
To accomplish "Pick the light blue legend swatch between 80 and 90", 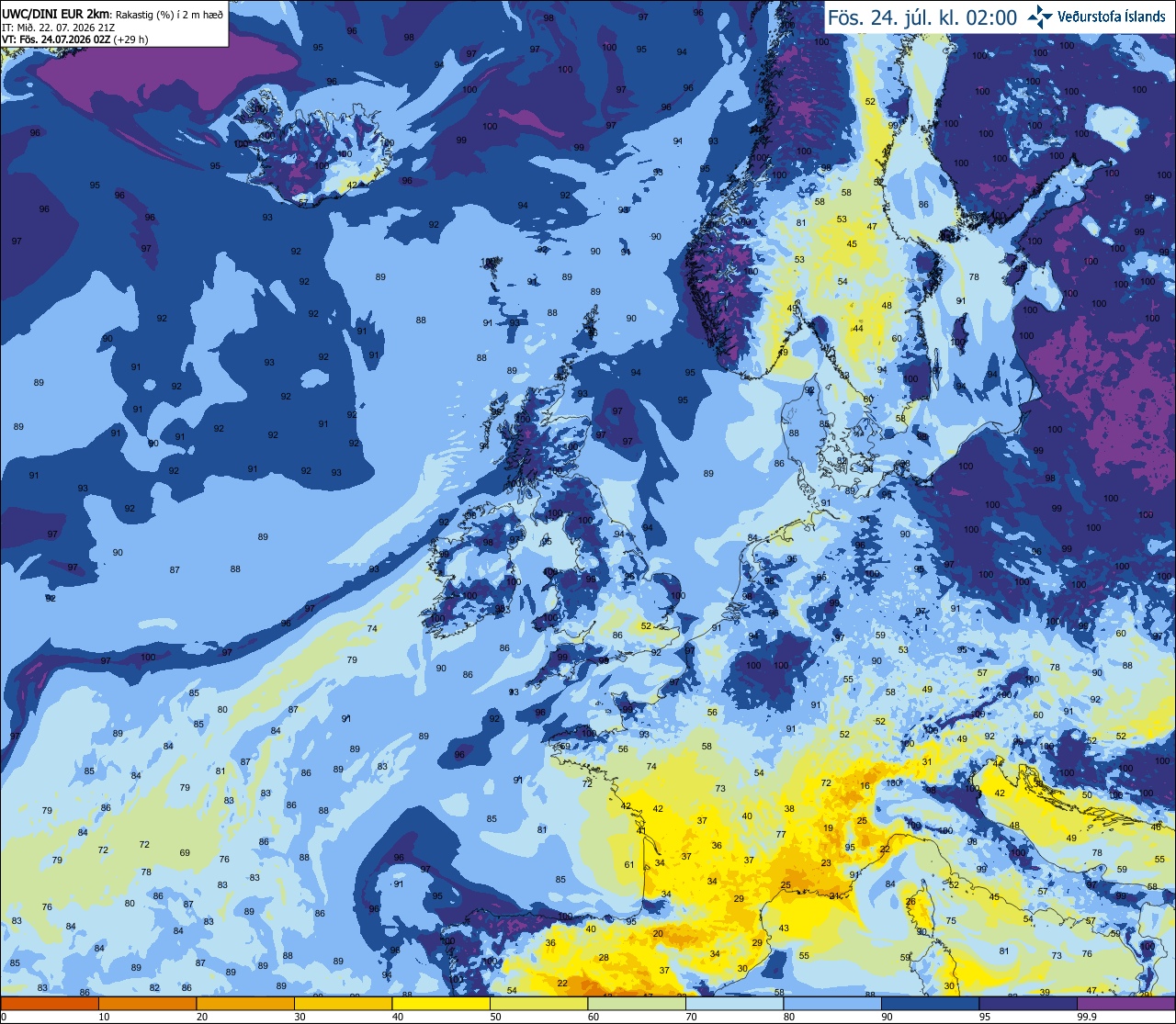I will coord(832,1003).
